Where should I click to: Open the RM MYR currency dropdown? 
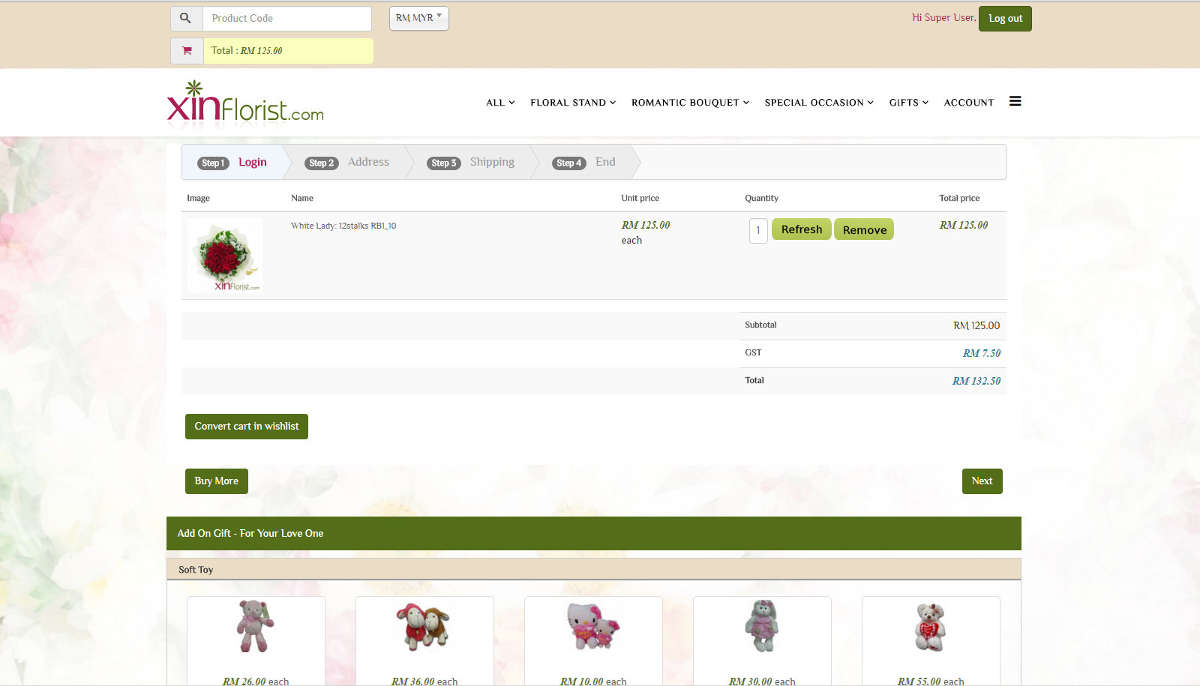pyautogui.click(x=418, y=18)
